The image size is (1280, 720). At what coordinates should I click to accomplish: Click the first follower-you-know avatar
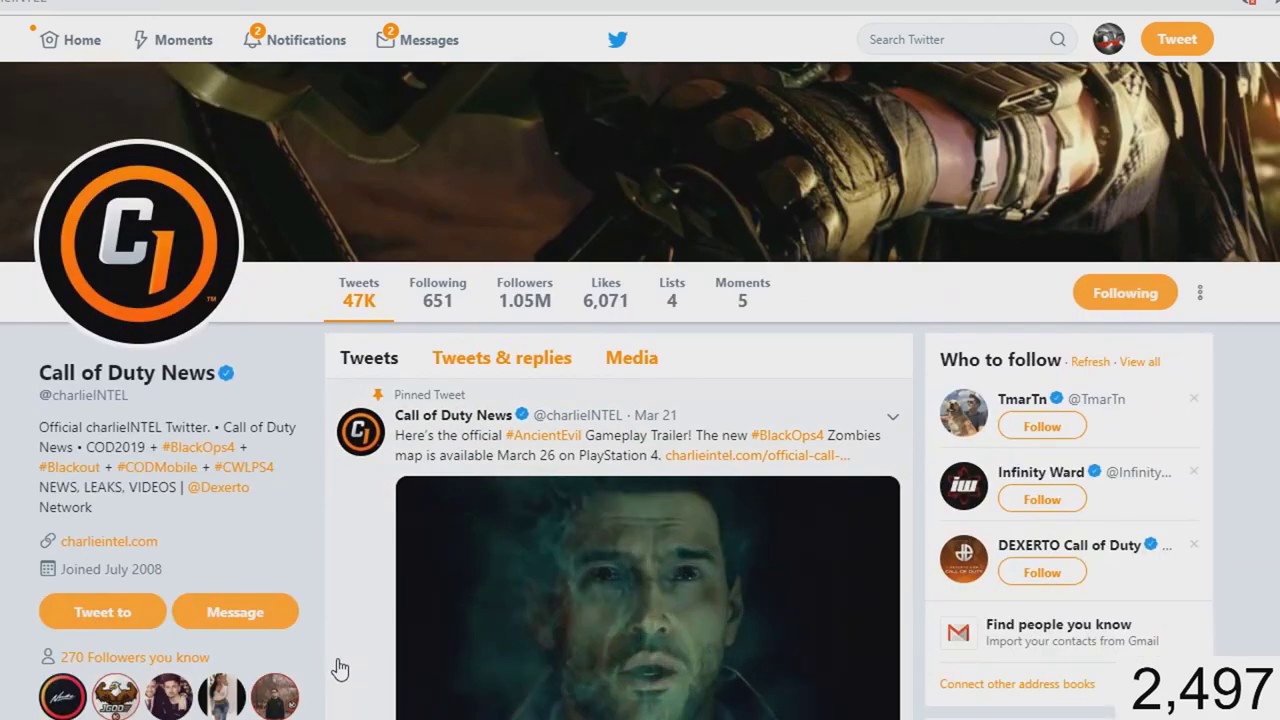point(63,697)
